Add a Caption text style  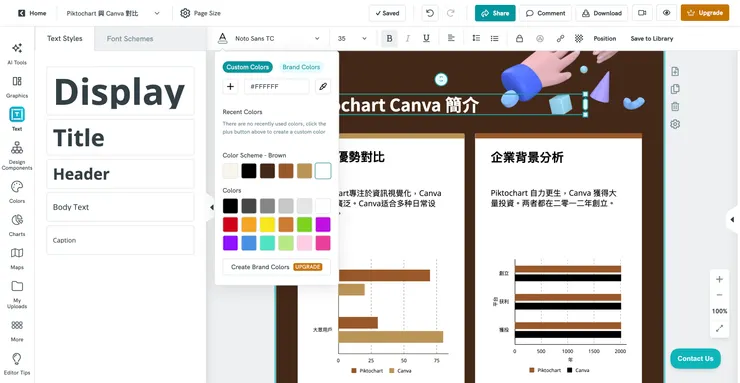pos(120,240)
